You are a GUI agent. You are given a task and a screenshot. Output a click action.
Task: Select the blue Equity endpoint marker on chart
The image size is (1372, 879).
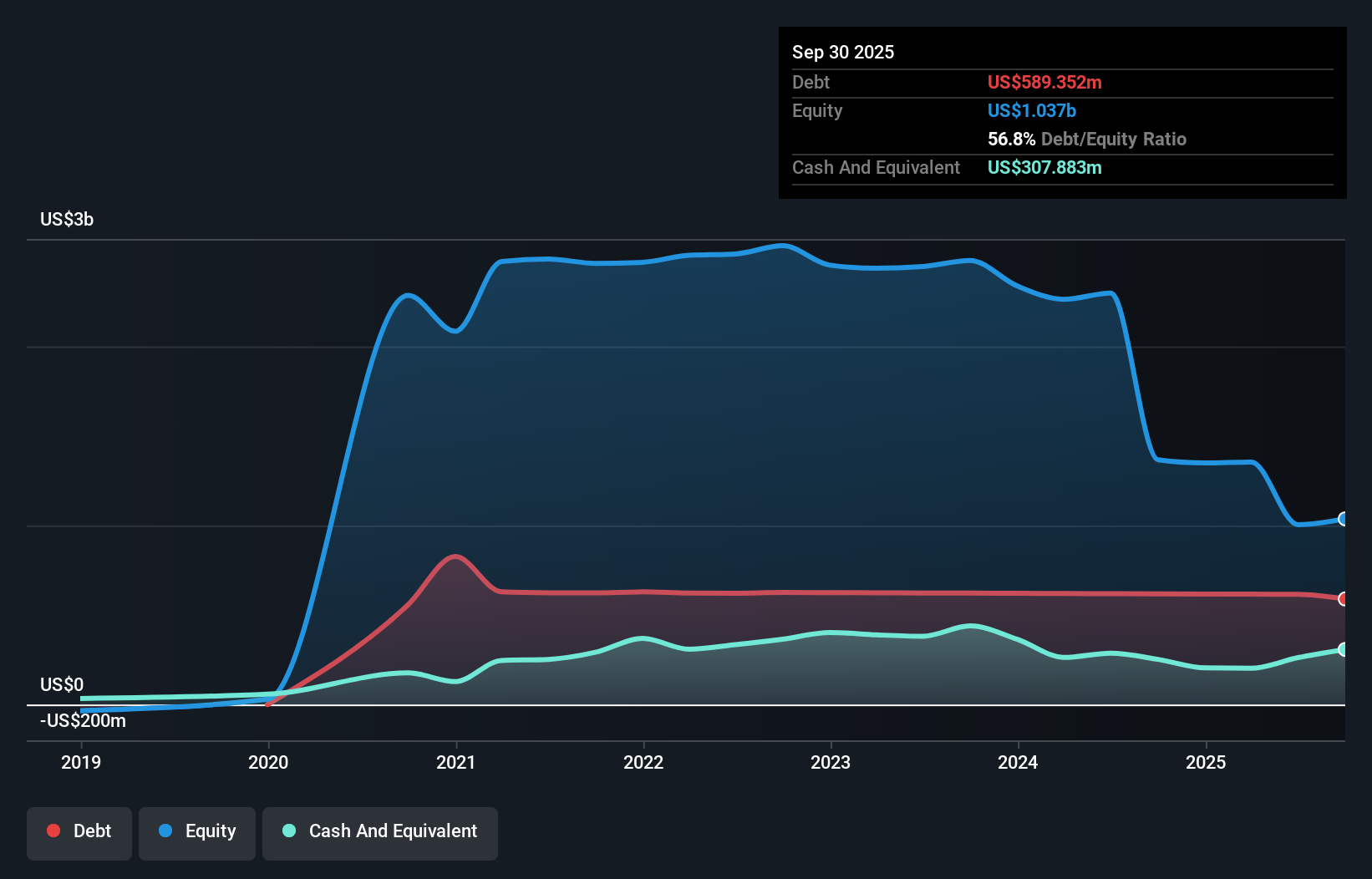(1343, 519)
